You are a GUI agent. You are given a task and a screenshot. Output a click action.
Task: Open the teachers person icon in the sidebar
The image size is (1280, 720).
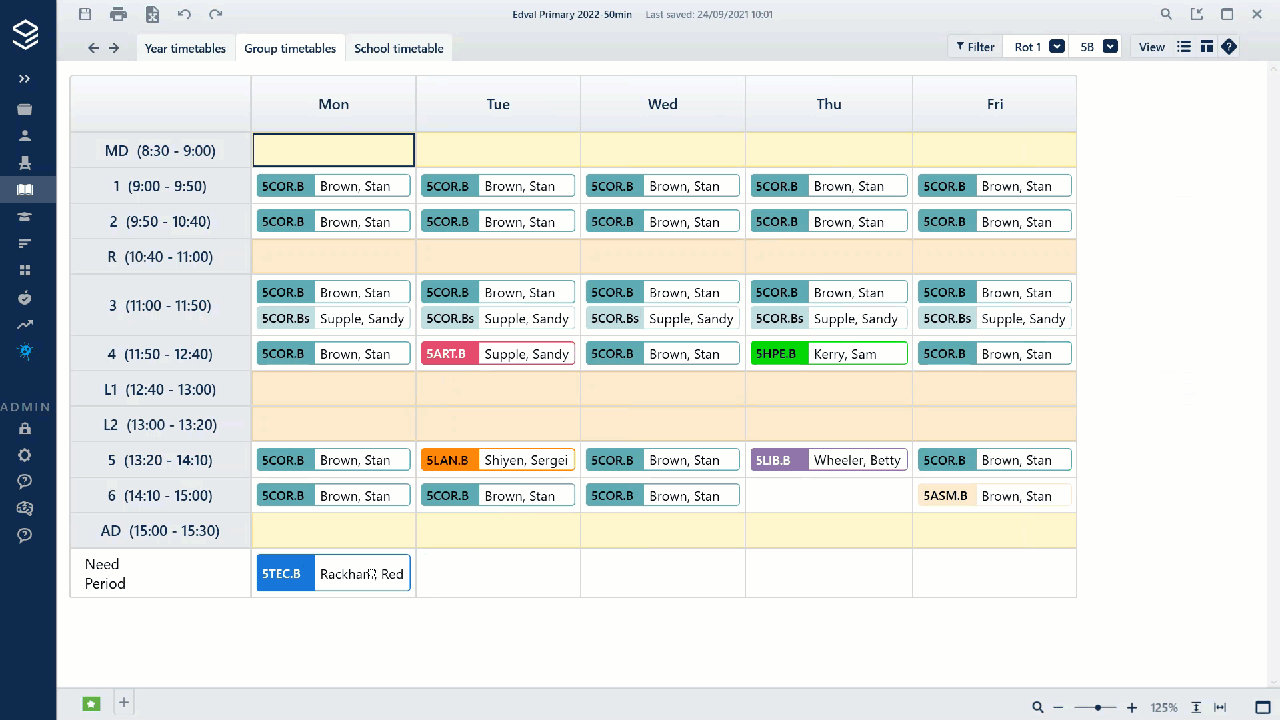click(24, 138)
